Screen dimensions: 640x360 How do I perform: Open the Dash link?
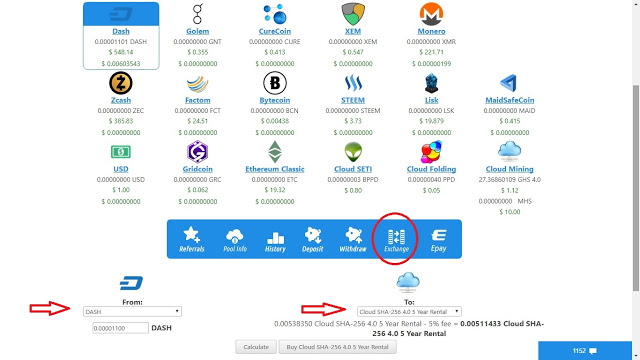[x=121, y=31]
